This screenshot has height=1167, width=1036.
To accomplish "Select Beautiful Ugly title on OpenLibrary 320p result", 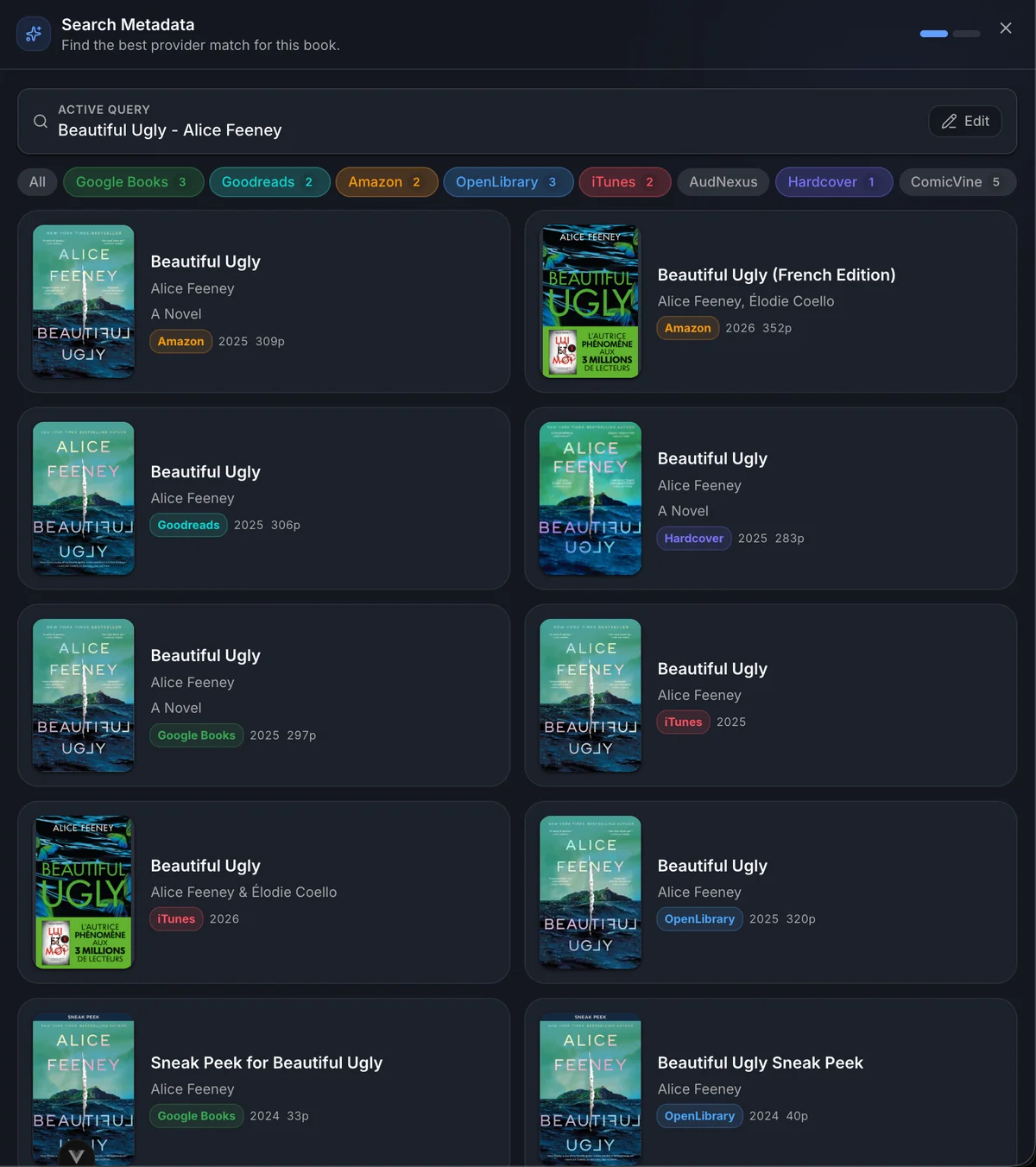I will 712,866.
